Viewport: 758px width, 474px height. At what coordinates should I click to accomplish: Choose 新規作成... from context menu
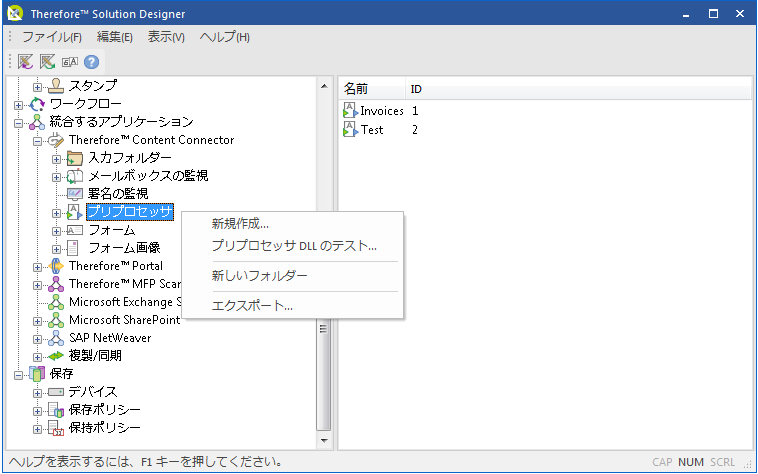pyautogui.click(x=292, y=224)
